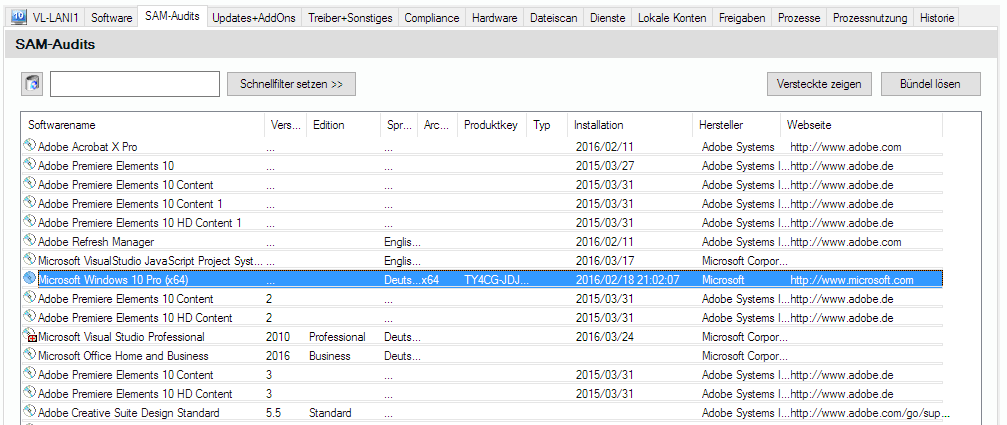Click version 5.5 of Adobe Creative Suite

point(272,413)
